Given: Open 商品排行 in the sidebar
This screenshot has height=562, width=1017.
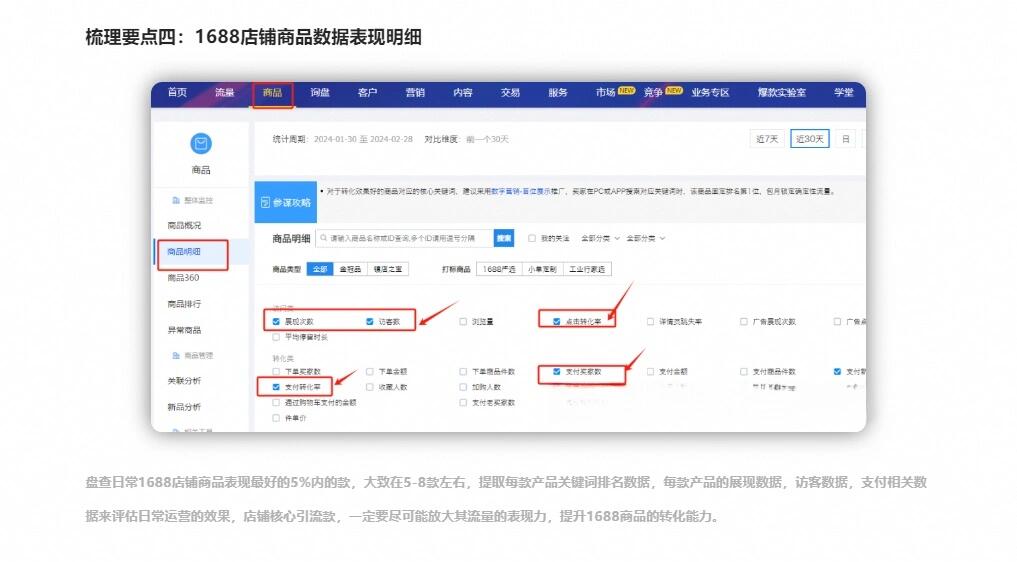Looking at the screenshot, I should pyautogui.click(x=184, y=303).
